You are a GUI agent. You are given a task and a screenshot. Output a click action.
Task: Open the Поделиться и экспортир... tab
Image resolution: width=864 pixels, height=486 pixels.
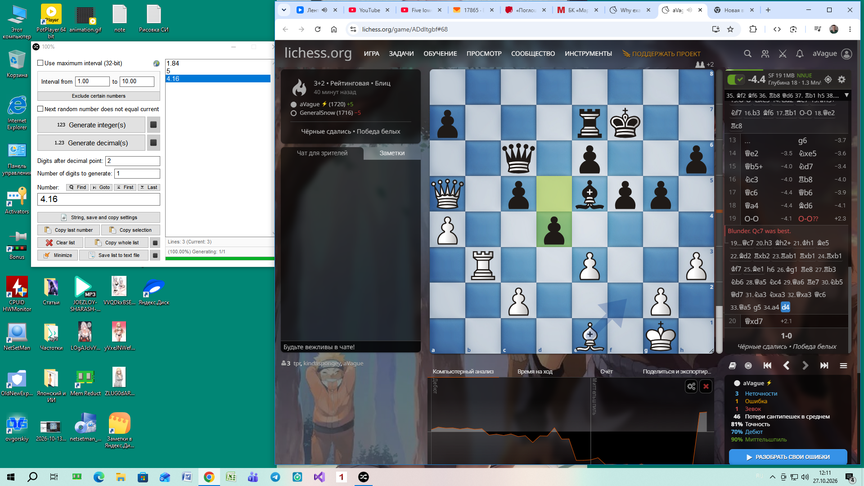click(x=676, y=371)
